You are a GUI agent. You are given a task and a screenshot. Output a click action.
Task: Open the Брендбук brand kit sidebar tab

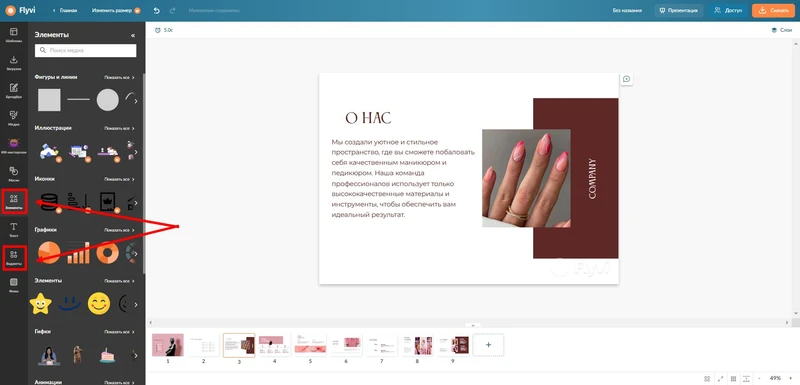click(14, 91)
